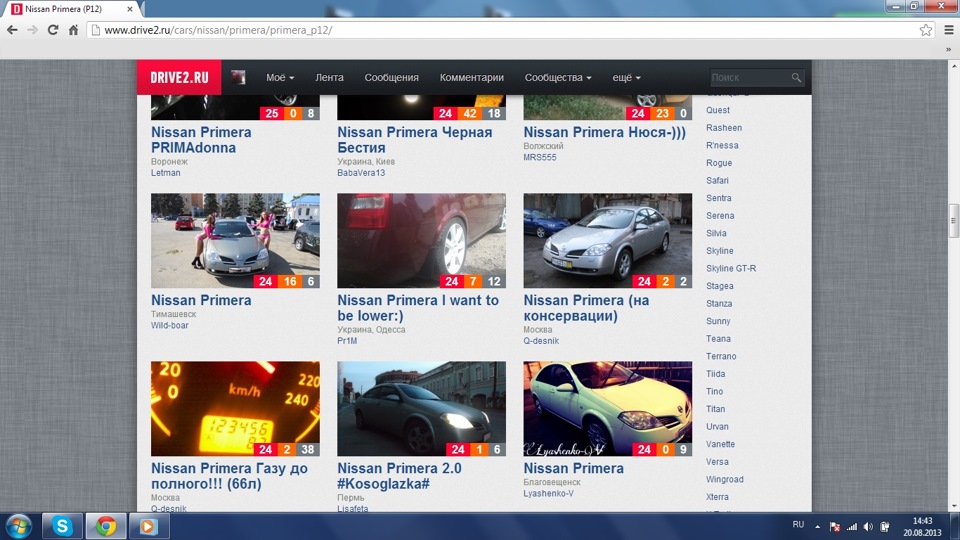Select Rogue in model list
This screenshot has width=960, height=540.
coord(719,163)
